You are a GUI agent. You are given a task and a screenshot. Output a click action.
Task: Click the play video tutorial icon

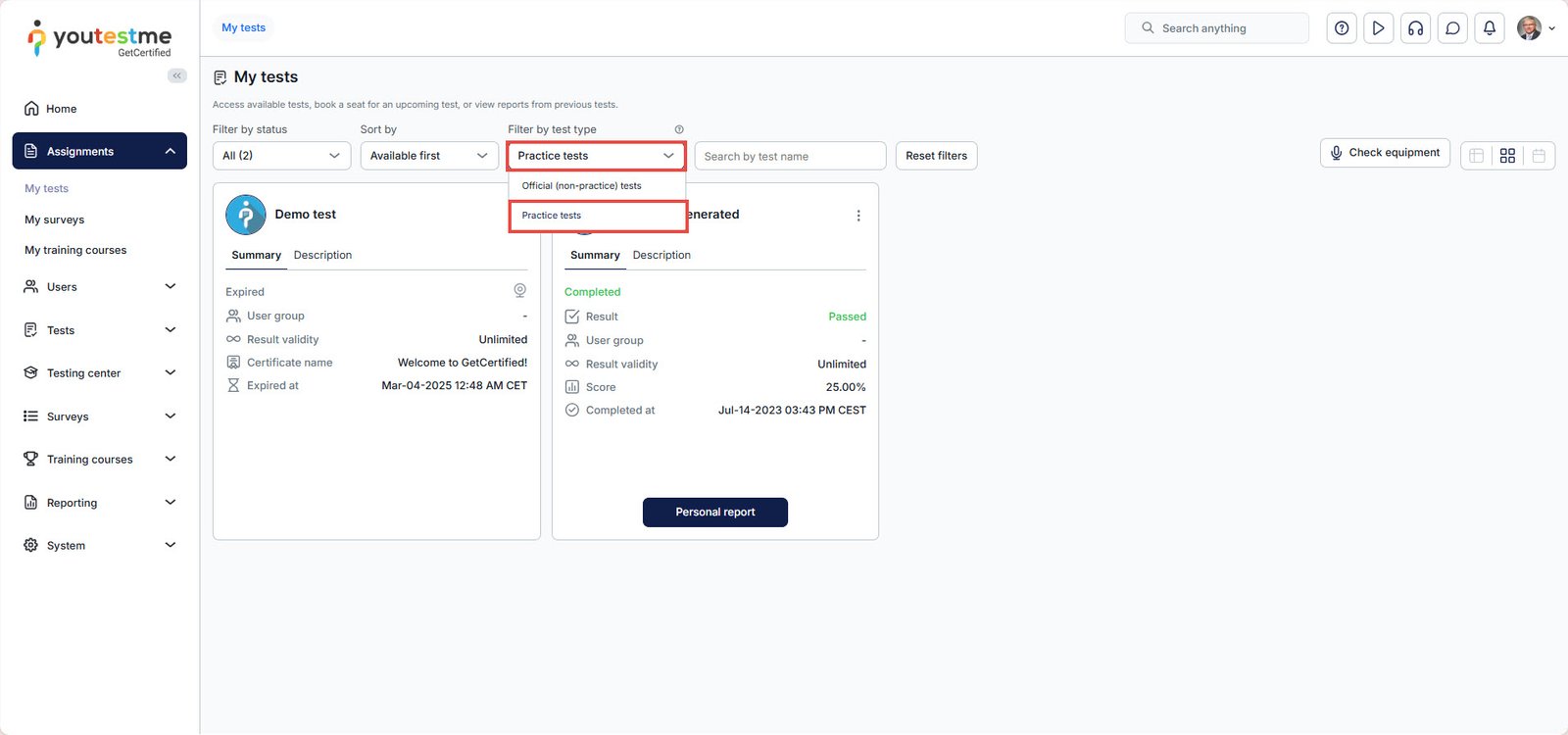(1378, 28)
